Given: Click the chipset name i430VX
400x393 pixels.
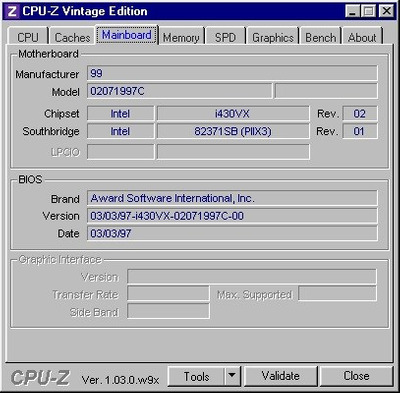Looking at the screenshot, I should pos(233,114).
